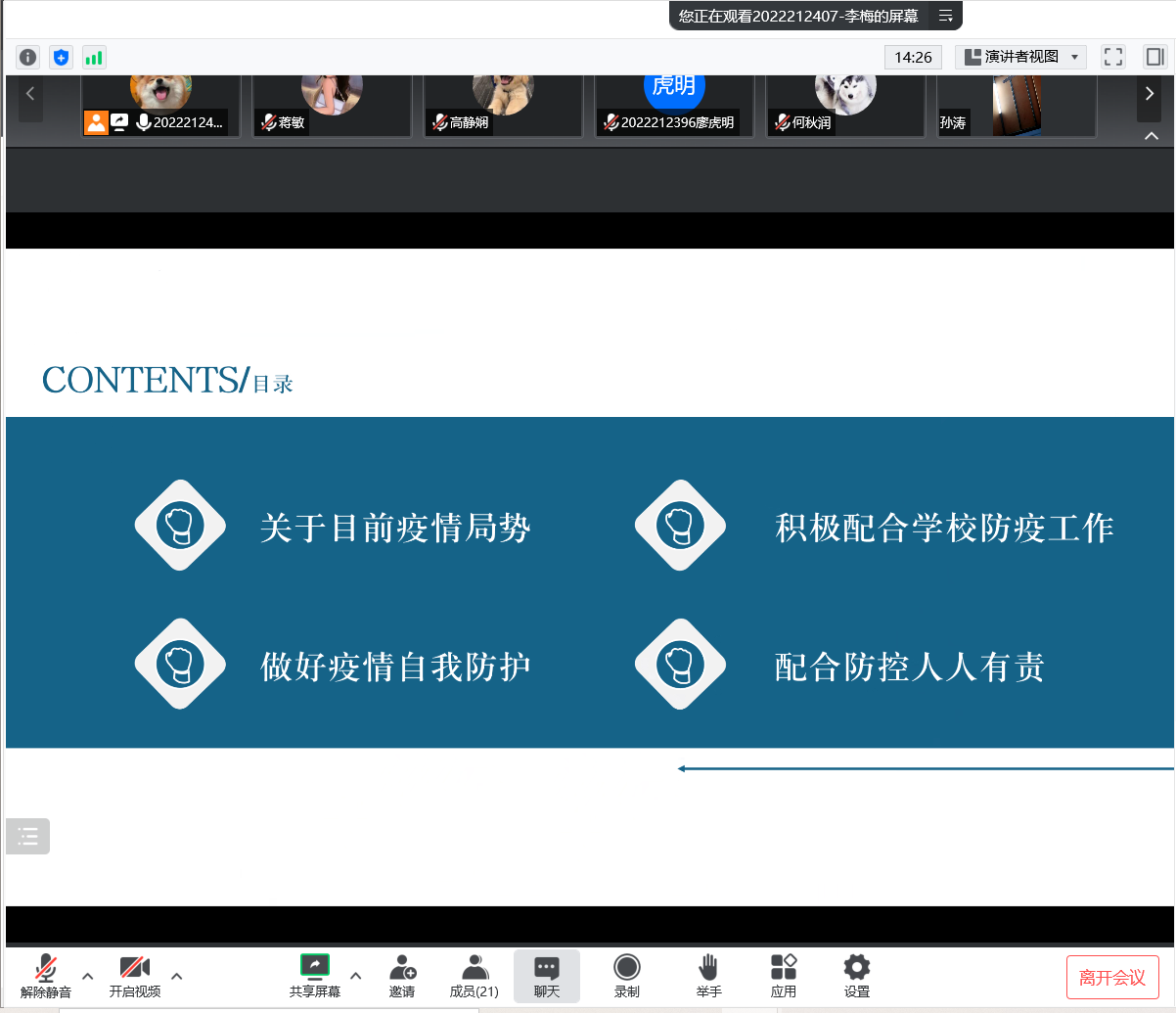Image resolution: width=1176 pixels, height=1013 pixels.
Task: Turn on the camera (开启视频)
Action: 135,976
